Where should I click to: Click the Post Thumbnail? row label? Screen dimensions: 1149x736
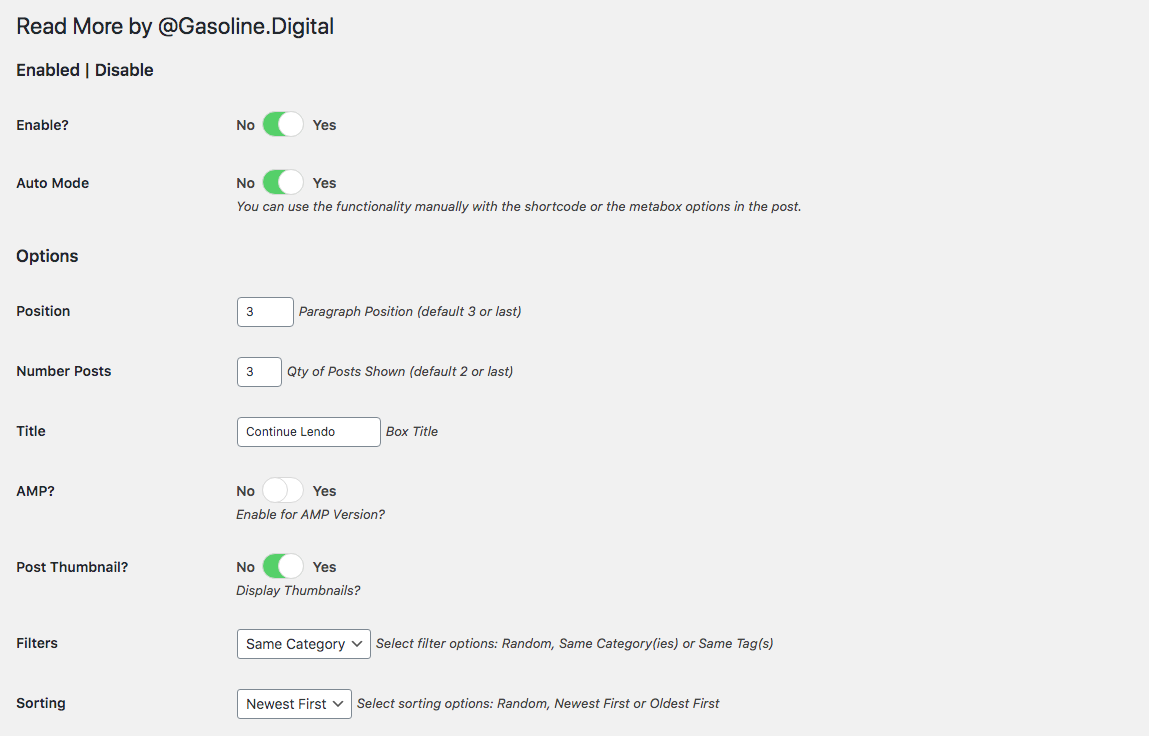72,567
